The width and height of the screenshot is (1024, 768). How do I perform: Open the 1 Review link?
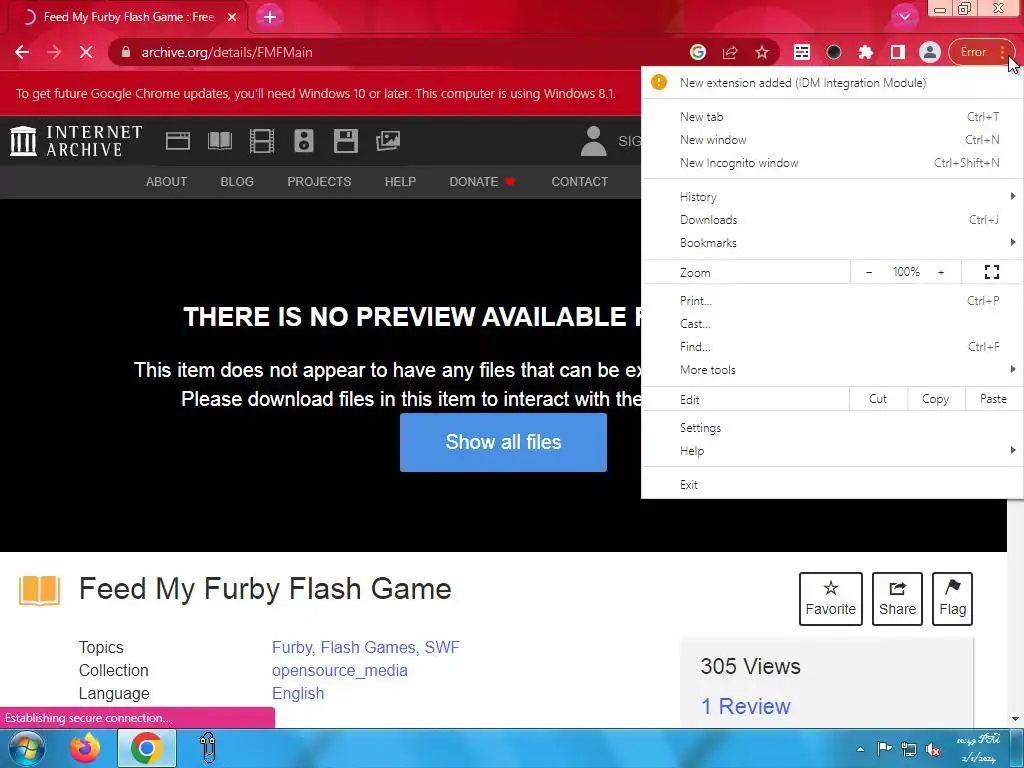coord(745,706)
